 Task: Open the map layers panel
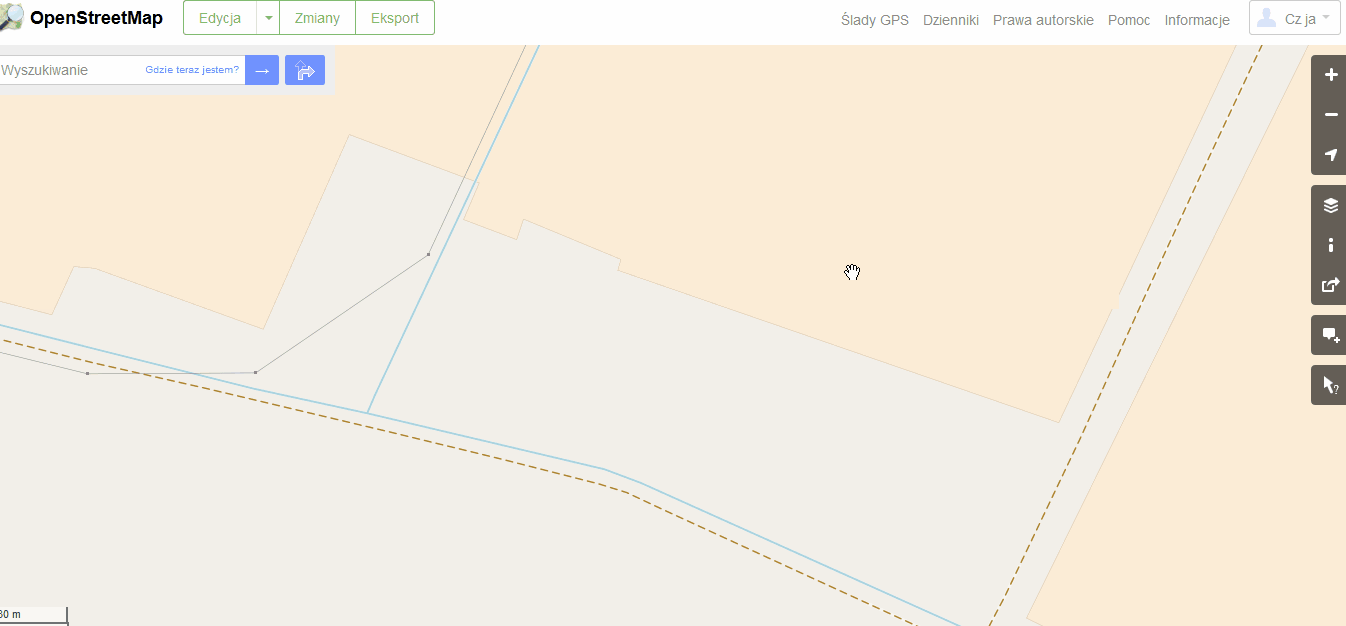1330,205
